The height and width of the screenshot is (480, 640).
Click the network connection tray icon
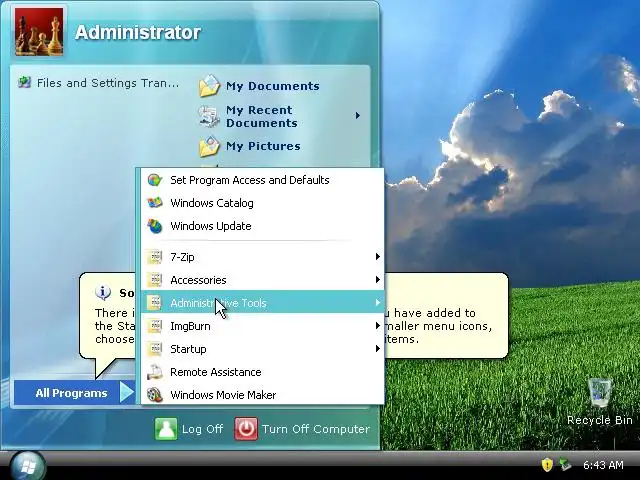[x=565, y=464]
